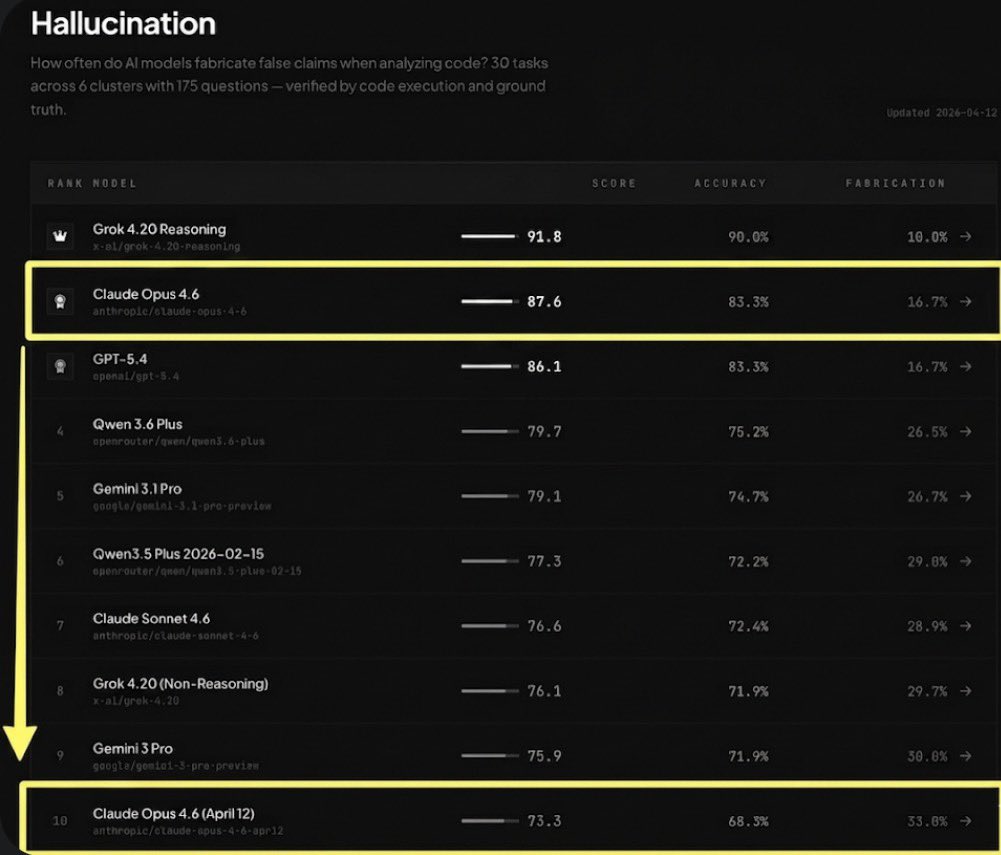Open the Grok 4.20 Reasoning model link
Image resolution: width=1001 pixels, height=855 pixels.
pyautogui.click(x=159, y=229)
